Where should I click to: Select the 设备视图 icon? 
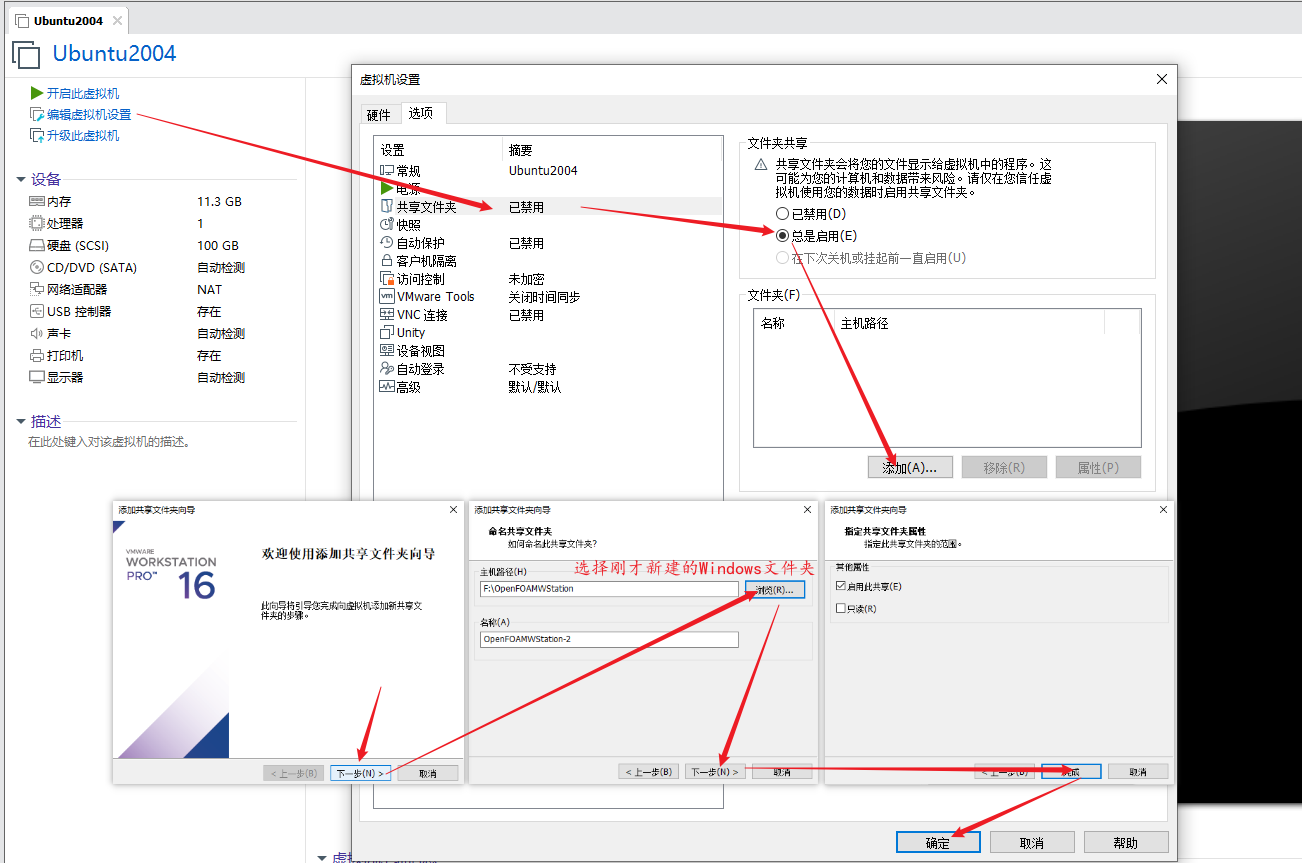[x=388, y=351]
